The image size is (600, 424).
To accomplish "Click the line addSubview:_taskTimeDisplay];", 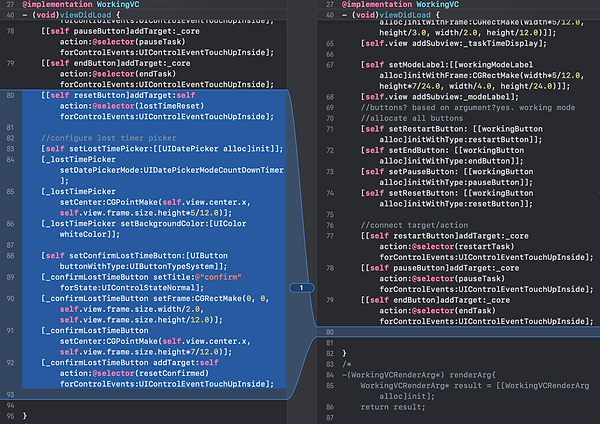I will (454, 44).
